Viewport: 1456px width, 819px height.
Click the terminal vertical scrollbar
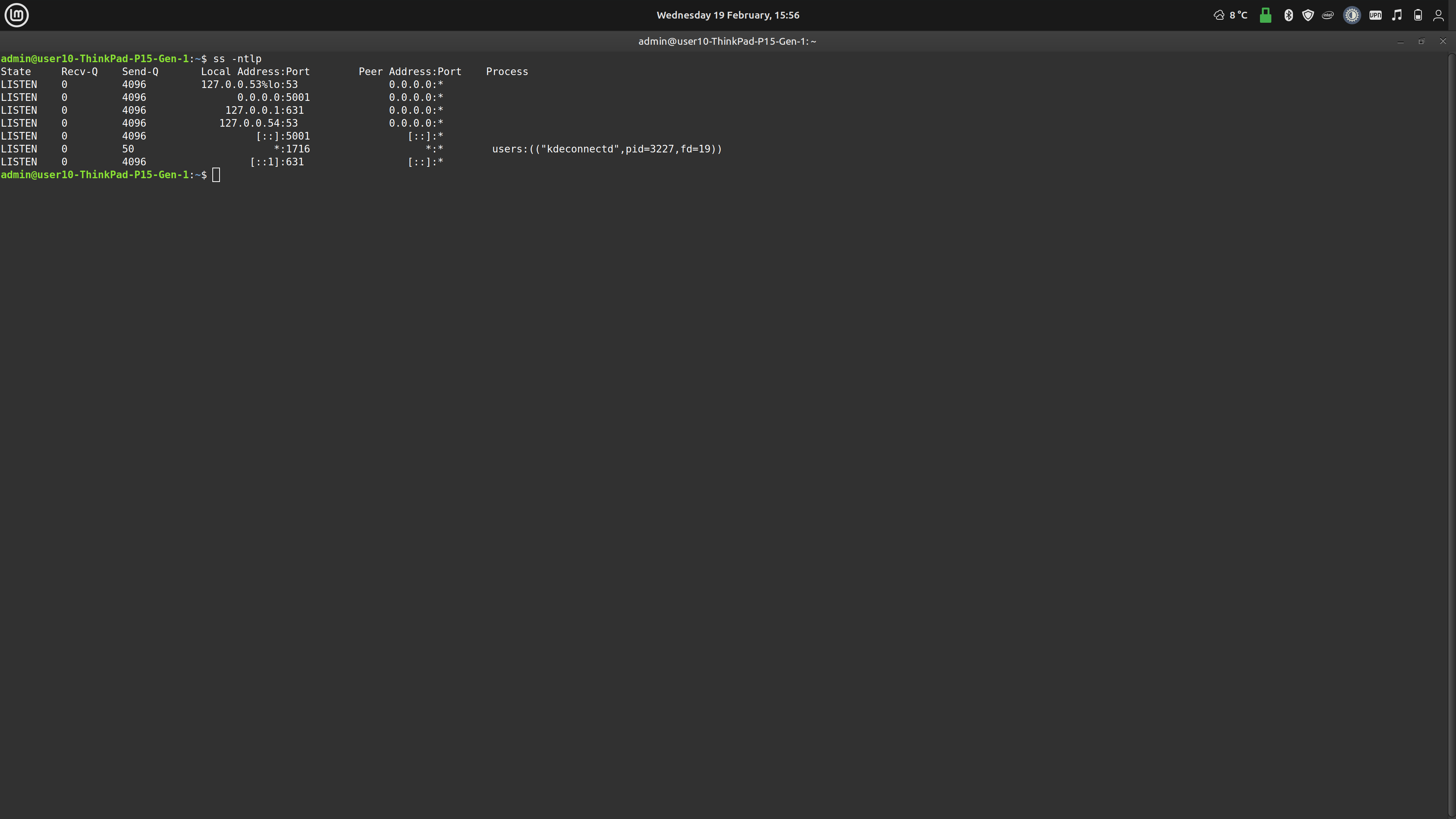(x=1451, y=435)
